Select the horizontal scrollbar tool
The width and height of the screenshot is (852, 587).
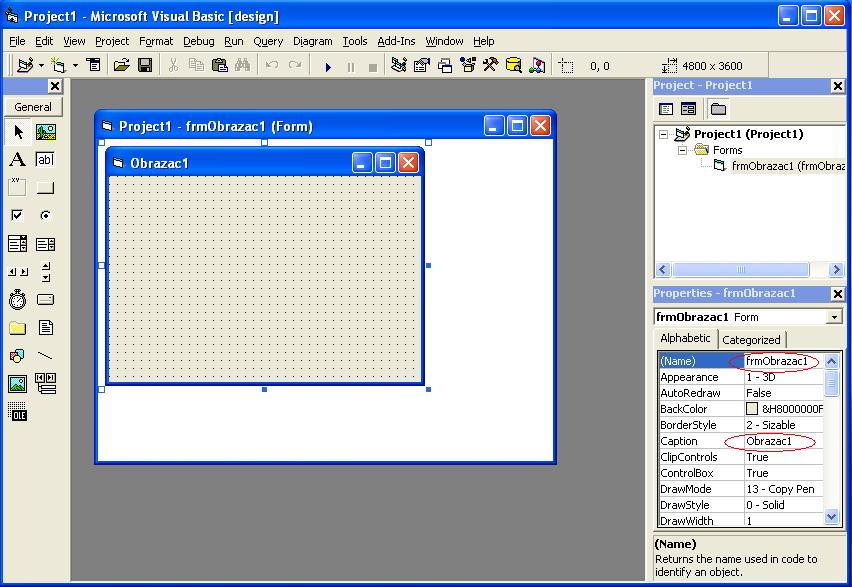coord(18,272)
